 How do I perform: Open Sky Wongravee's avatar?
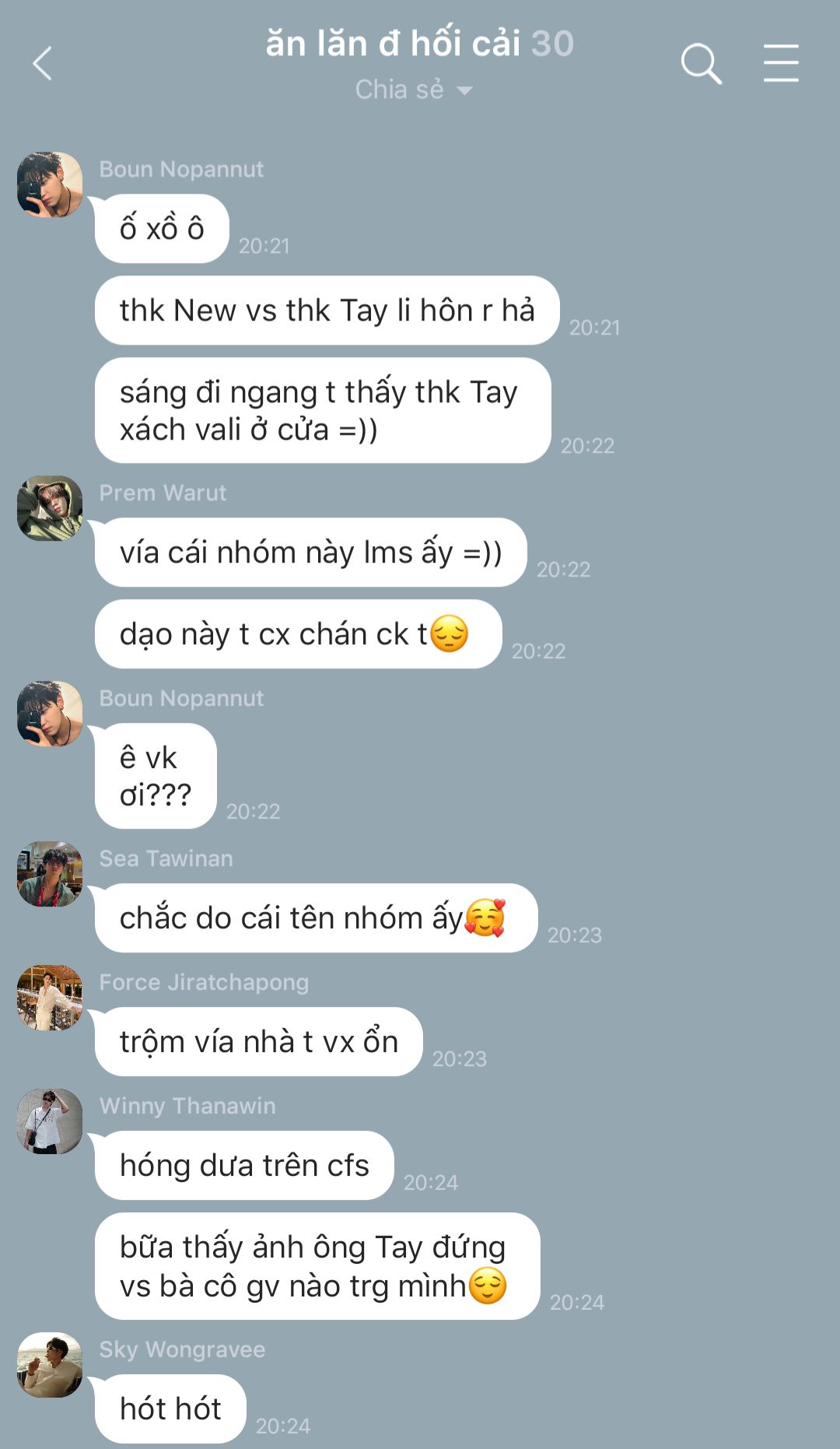[x=50, y=1365]
